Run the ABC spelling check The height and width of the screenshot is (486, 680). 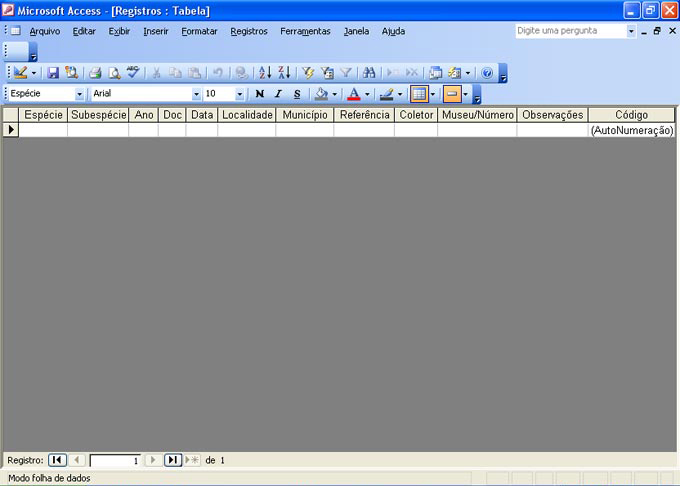133,73
